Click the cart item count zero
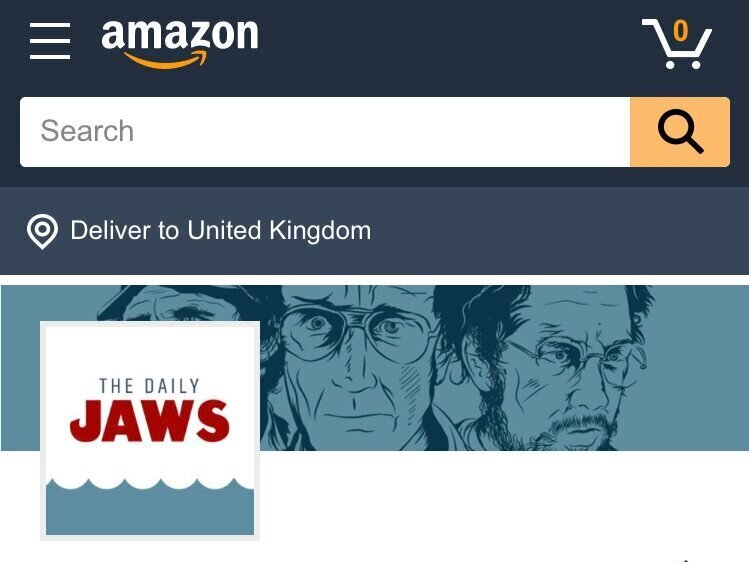Viewport: 749px width, 562px height. tap(680, 31)
